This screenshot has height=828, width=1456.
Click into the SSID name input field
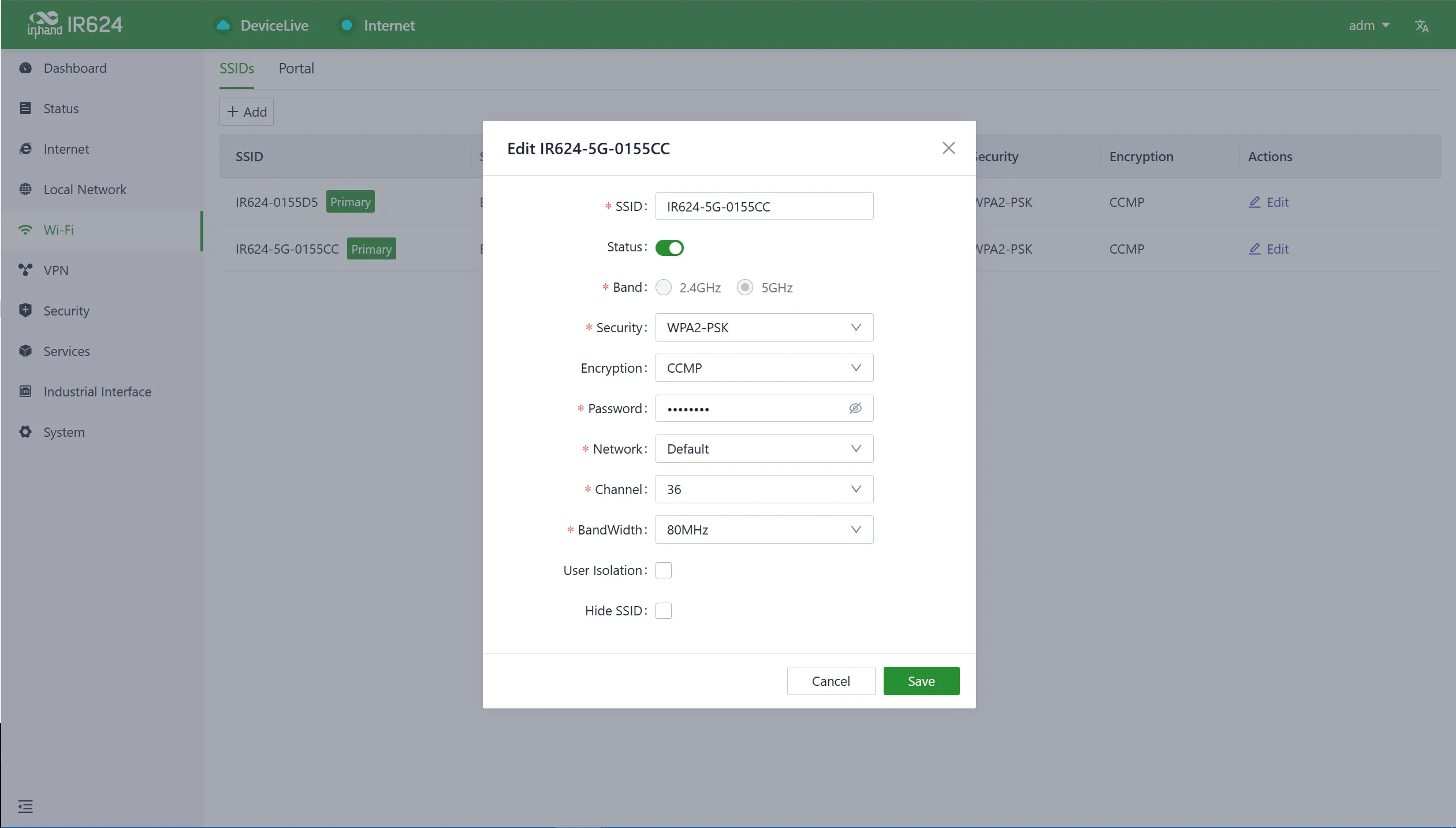[764, 206]
